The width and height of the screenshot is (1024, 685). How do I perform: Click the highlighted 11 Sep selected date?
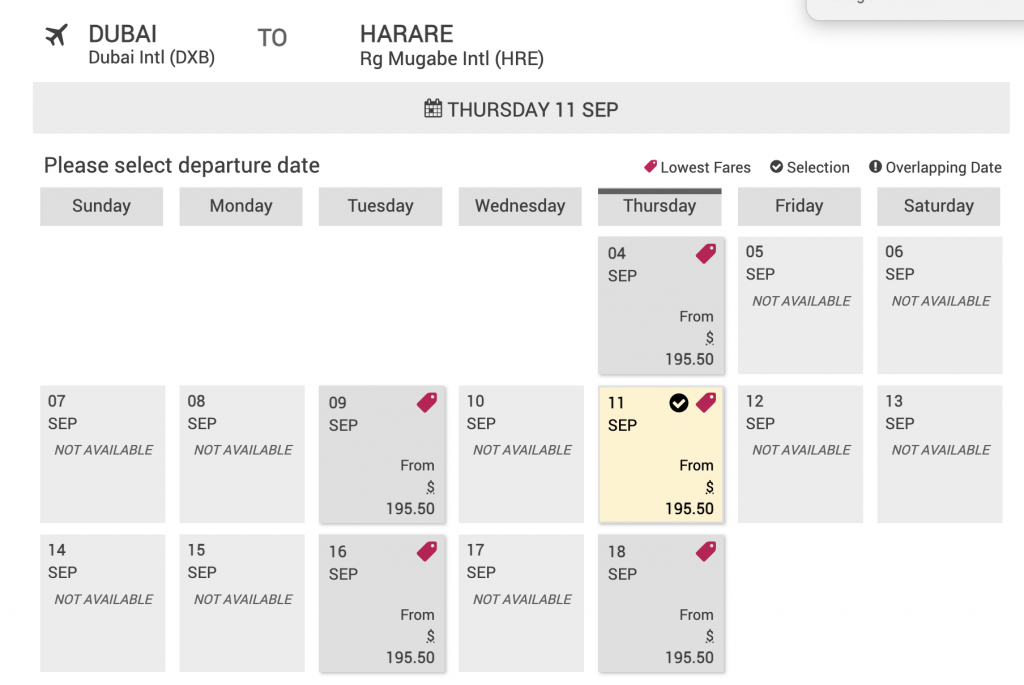(x=660, y=455)
